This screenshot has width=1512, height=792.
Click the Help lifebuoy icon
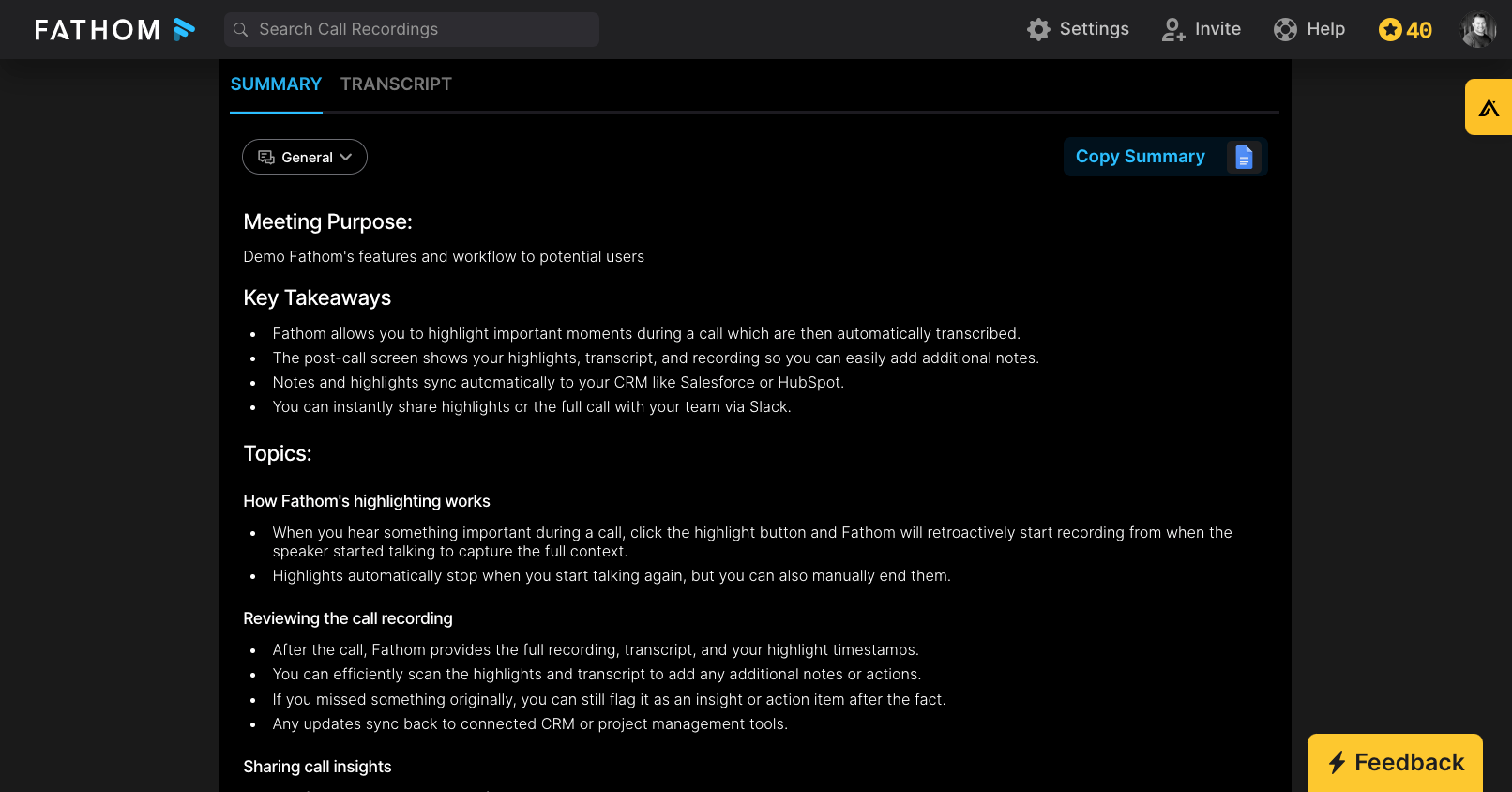(1285, 30)
